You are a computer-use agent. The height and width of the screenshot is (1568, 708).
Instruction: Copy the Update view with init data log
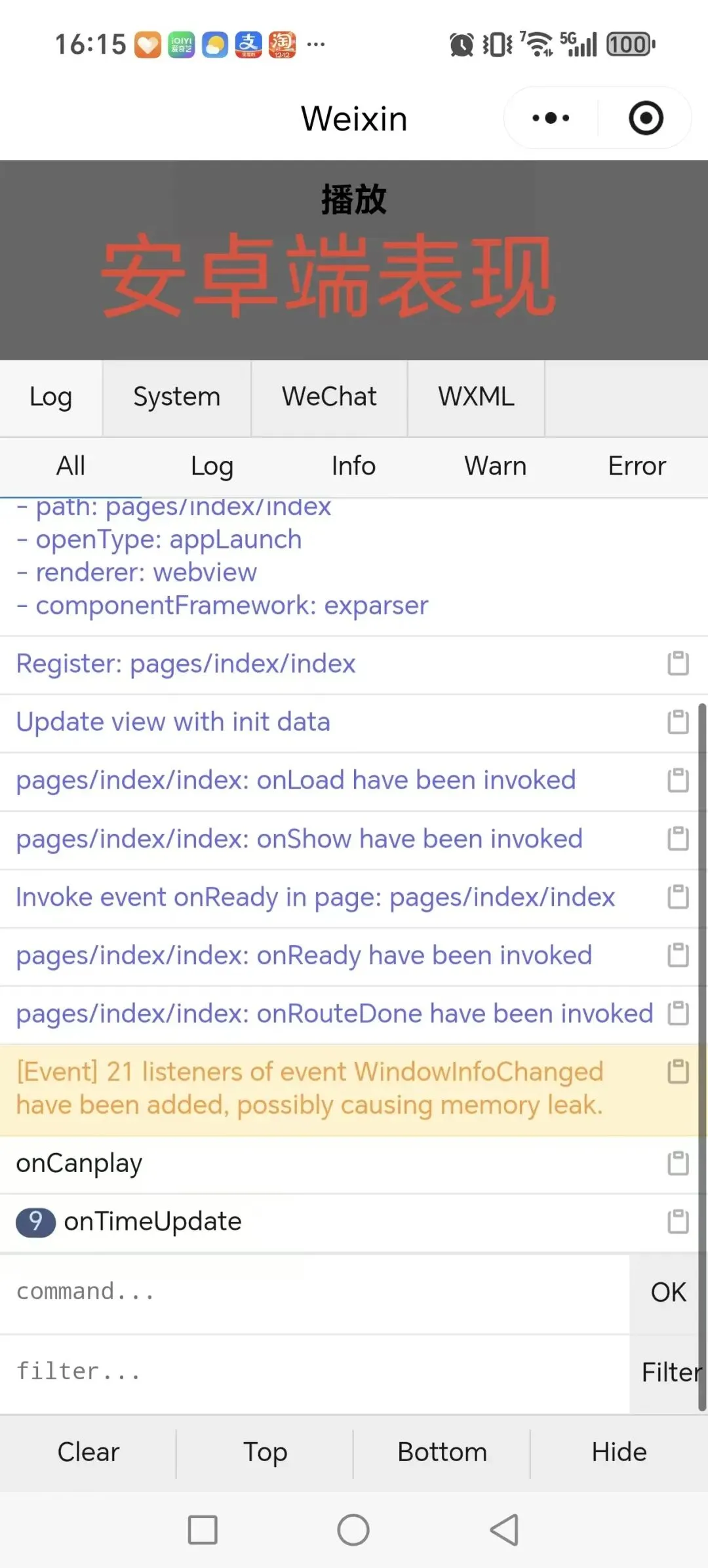click(678, 722)
